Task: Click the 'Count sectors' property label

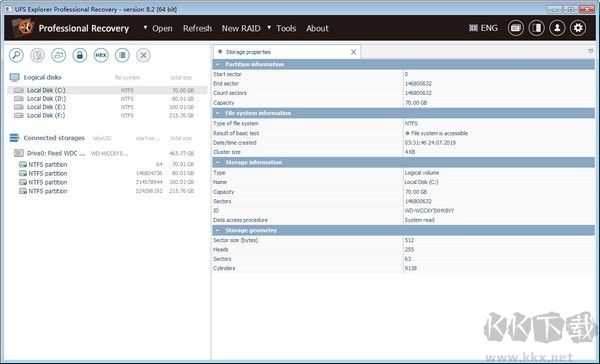Action: click(x=230, y=93)
